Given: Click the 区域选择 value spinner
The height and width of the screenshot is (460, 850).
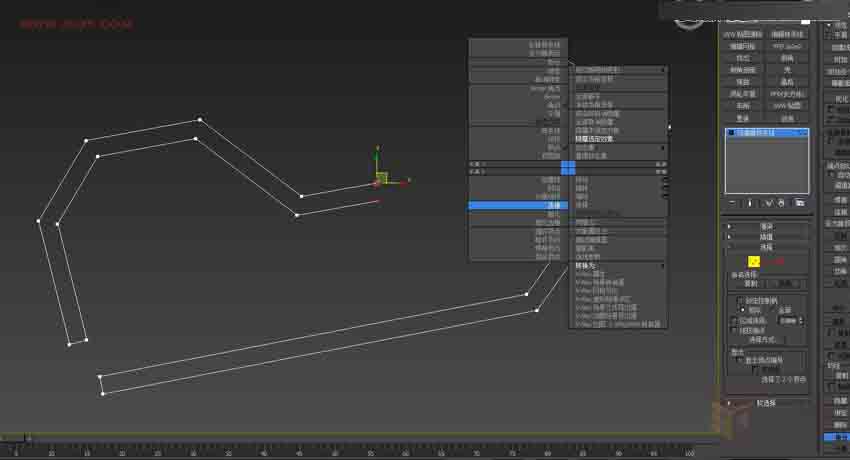Looking at the screenshot, I should point(802,321).
